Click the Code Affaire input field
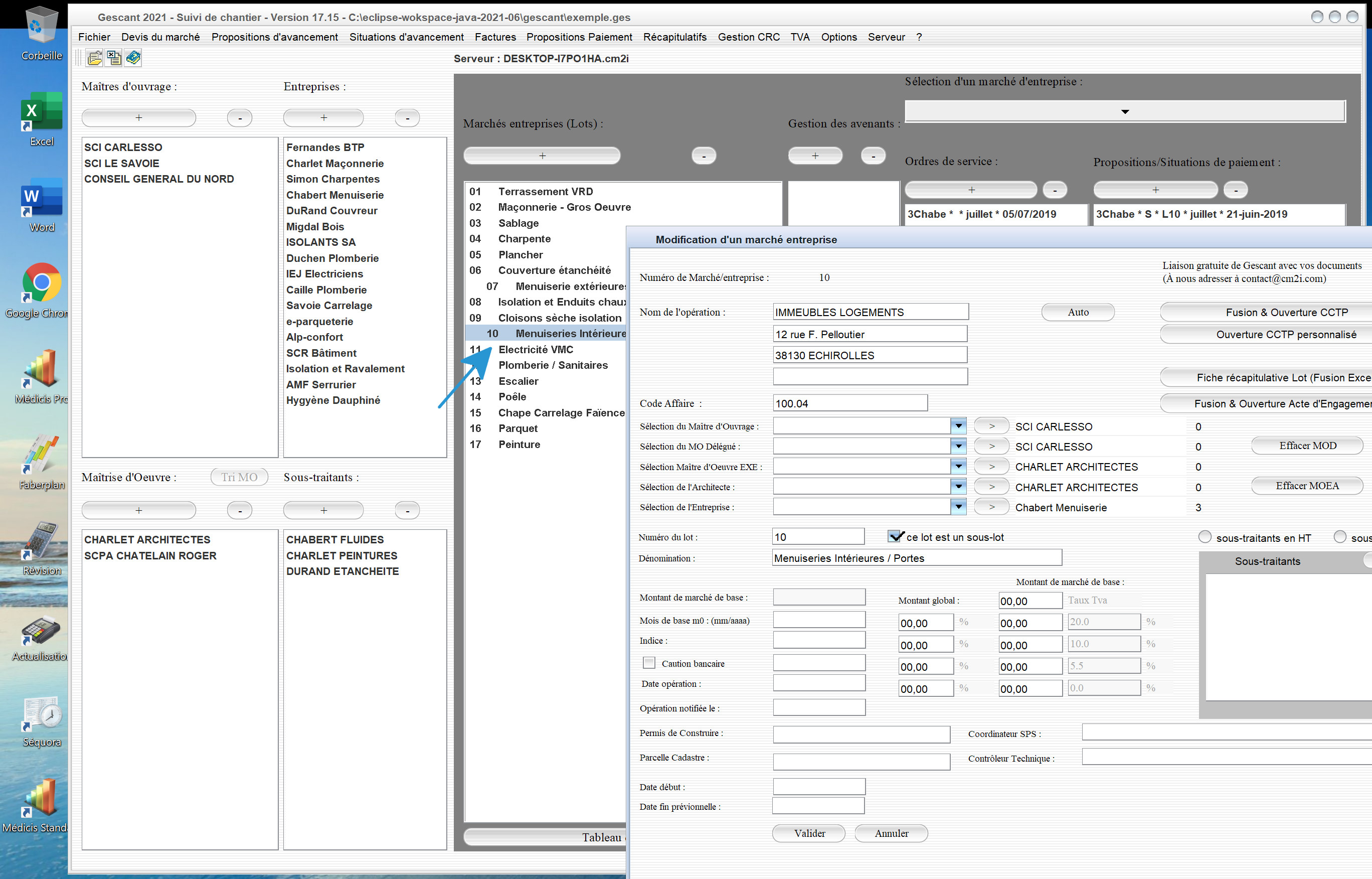Screen dimensions: 1372x879 point(850,403)
